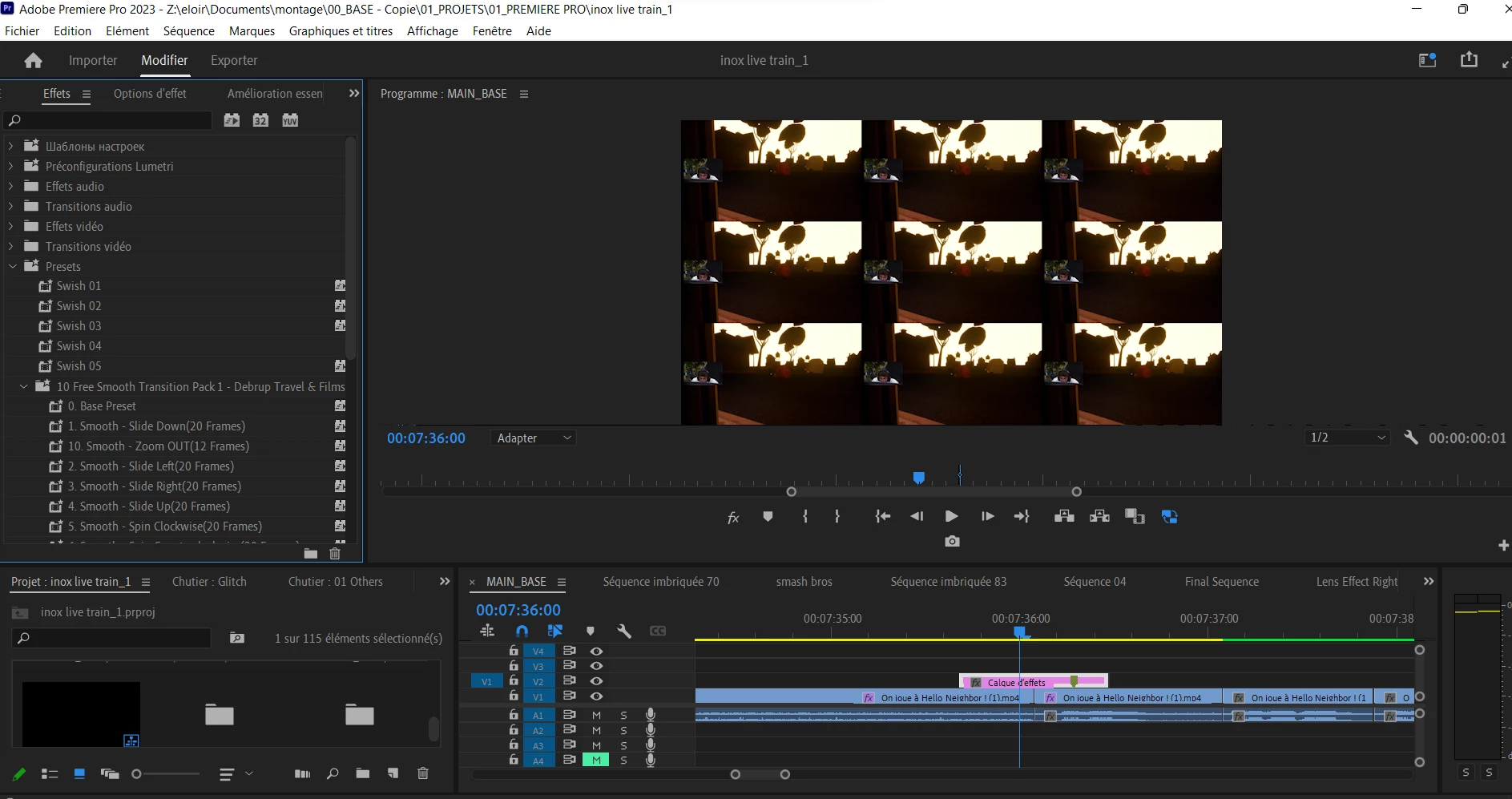Switch to Séquence imbriquée 70 tab
This screenshot has height=799, width=1512.
(661, 582)
